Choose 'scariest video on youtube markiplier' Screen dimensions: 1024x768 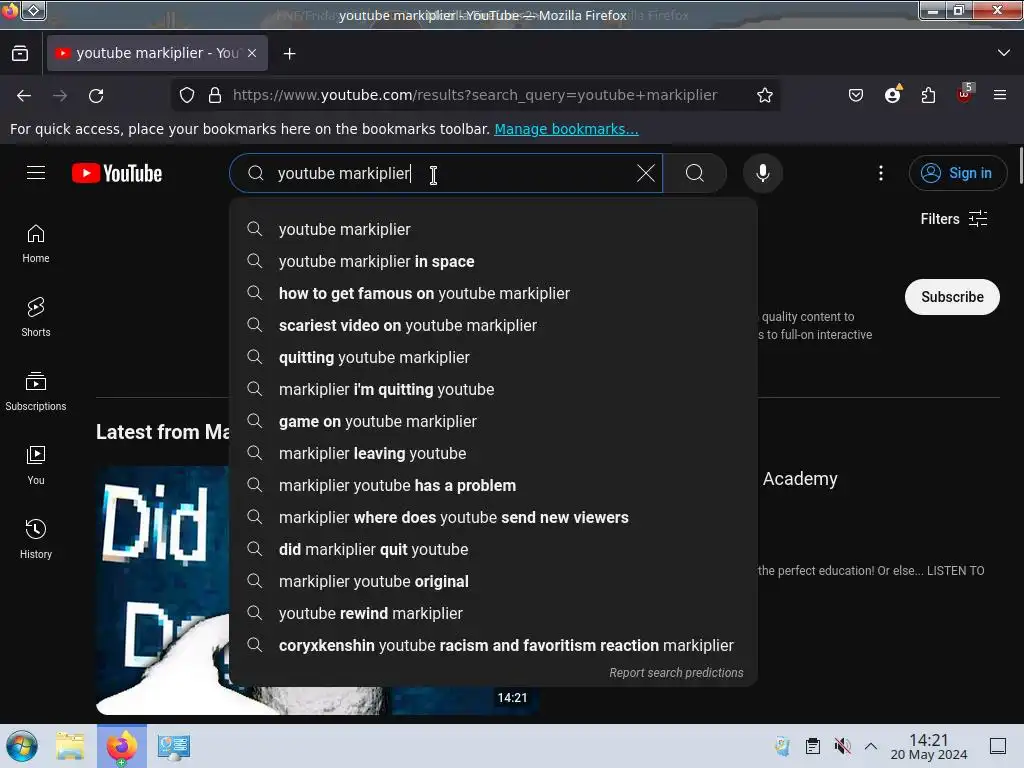point(493,325)
